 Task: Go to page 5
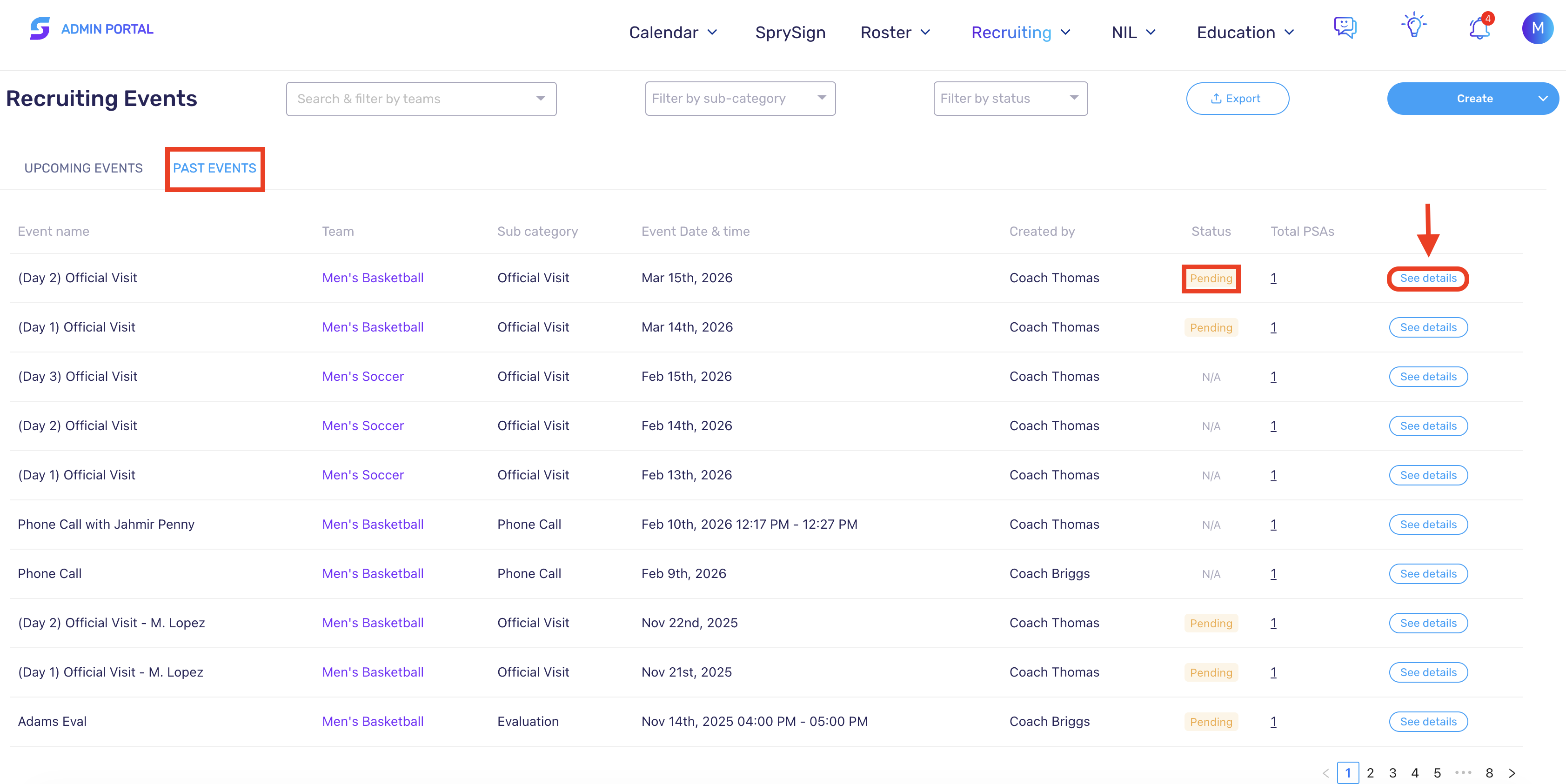[x=1437, y=773]
